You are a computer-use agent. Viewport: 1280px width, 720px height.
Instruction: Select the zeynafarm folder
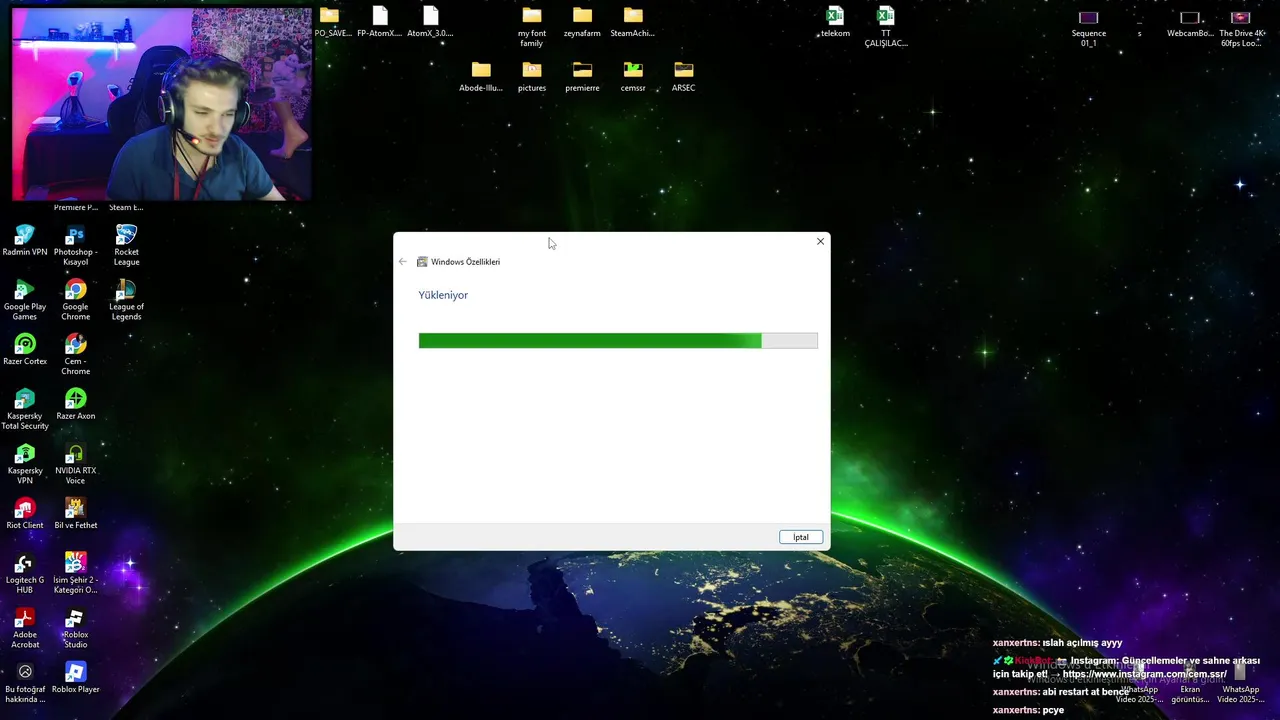(x=582, y=21)
